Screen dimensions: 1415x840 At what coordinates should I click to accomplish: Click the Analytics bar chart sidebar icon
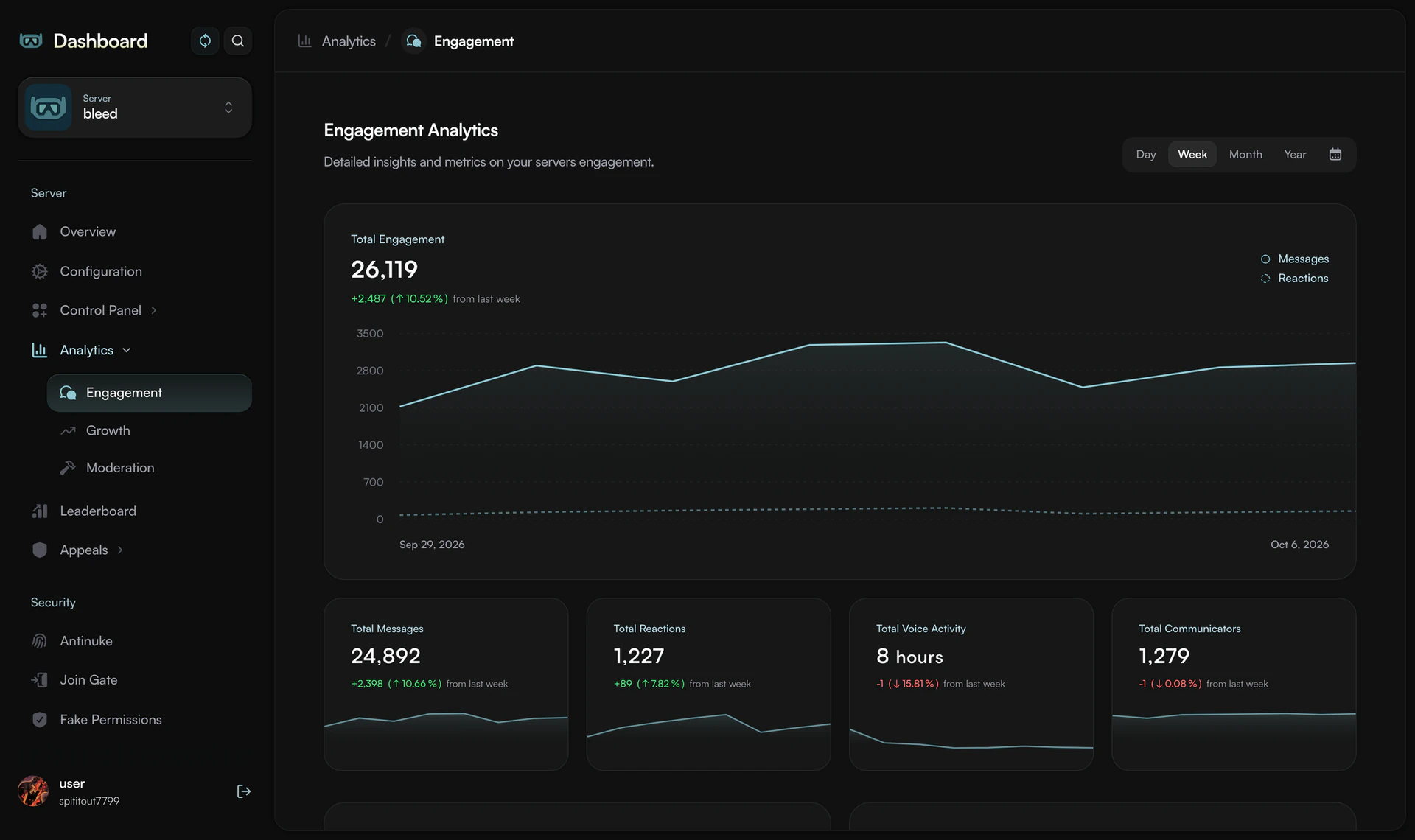pyautogui.click(x=40, y=350)
